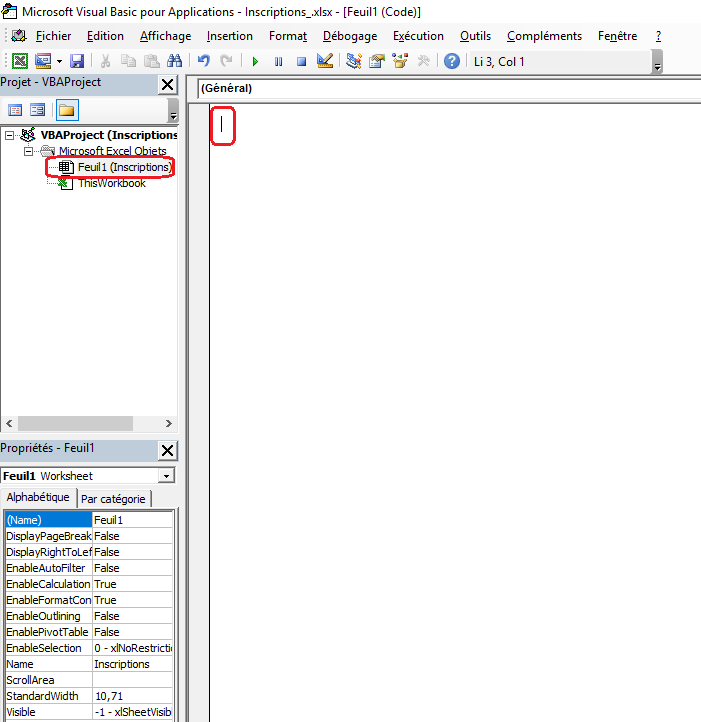The width and height of the screenshot is (701, 722).
Task: Collapse the VBAProject tree node
Action: click(10, 135)
